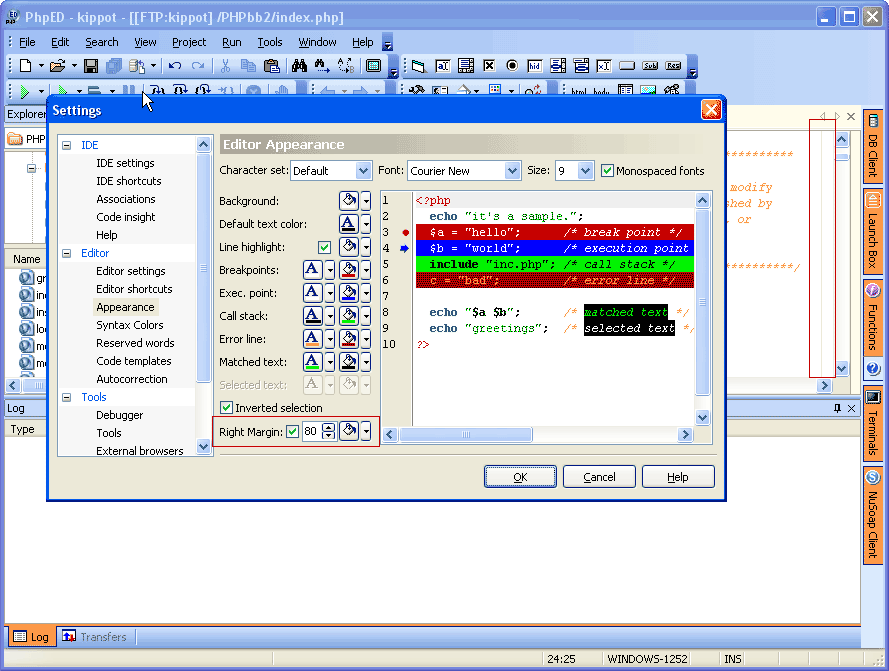This screenshot has height=671, width=889.
Task: Open the Character set dropdown
Action: coord(363,171)
